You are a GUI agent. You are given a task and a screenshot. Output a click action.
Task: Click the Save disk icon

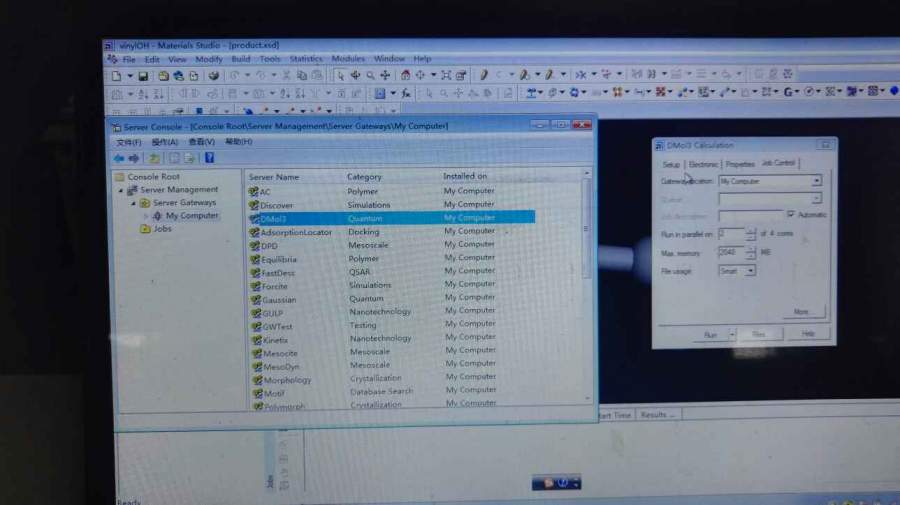click(143, 76)
